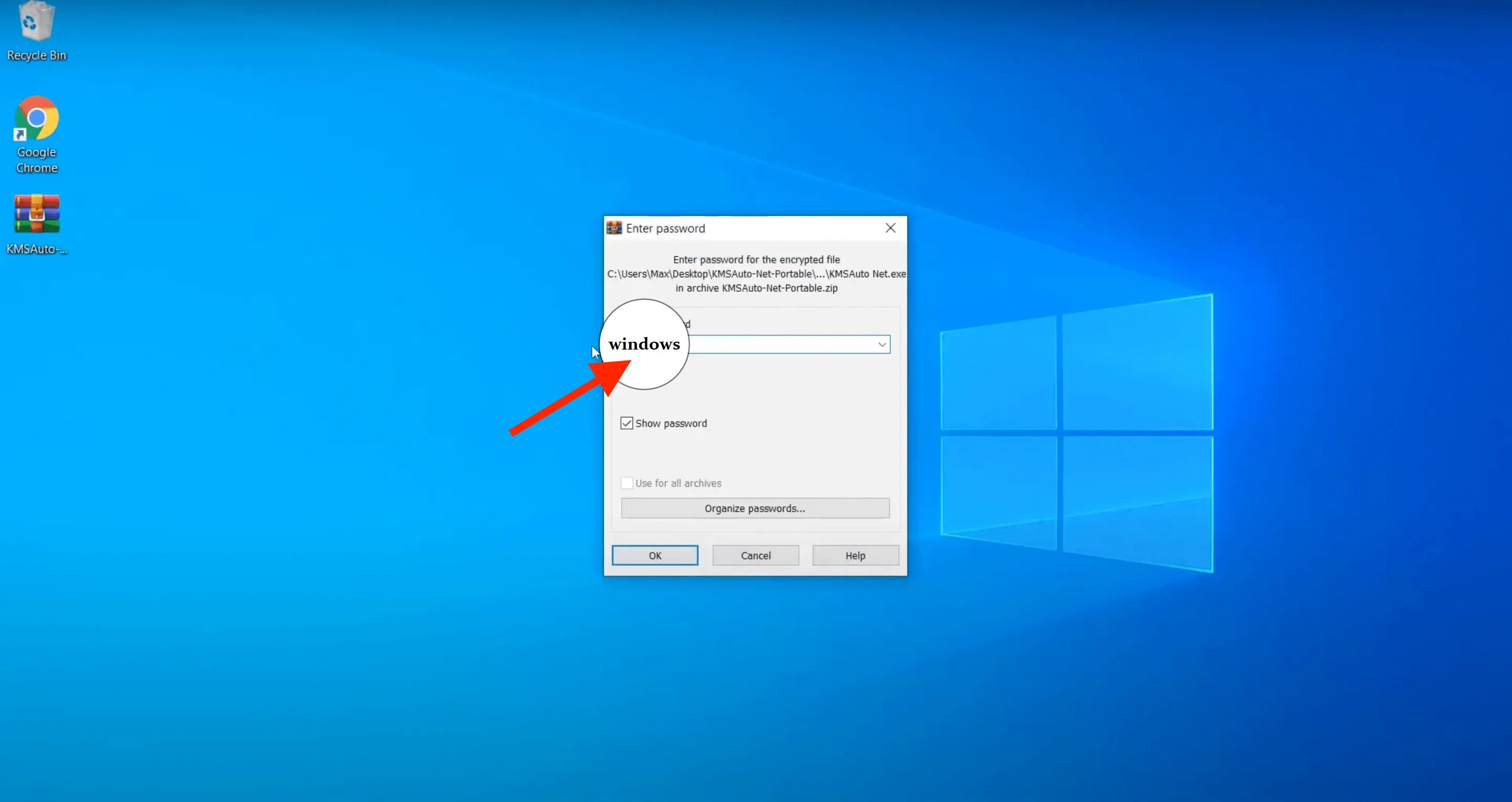Select the Google Chrome shortcut icon
This screenshot has height=802, width=1512.
pos(36,118)
